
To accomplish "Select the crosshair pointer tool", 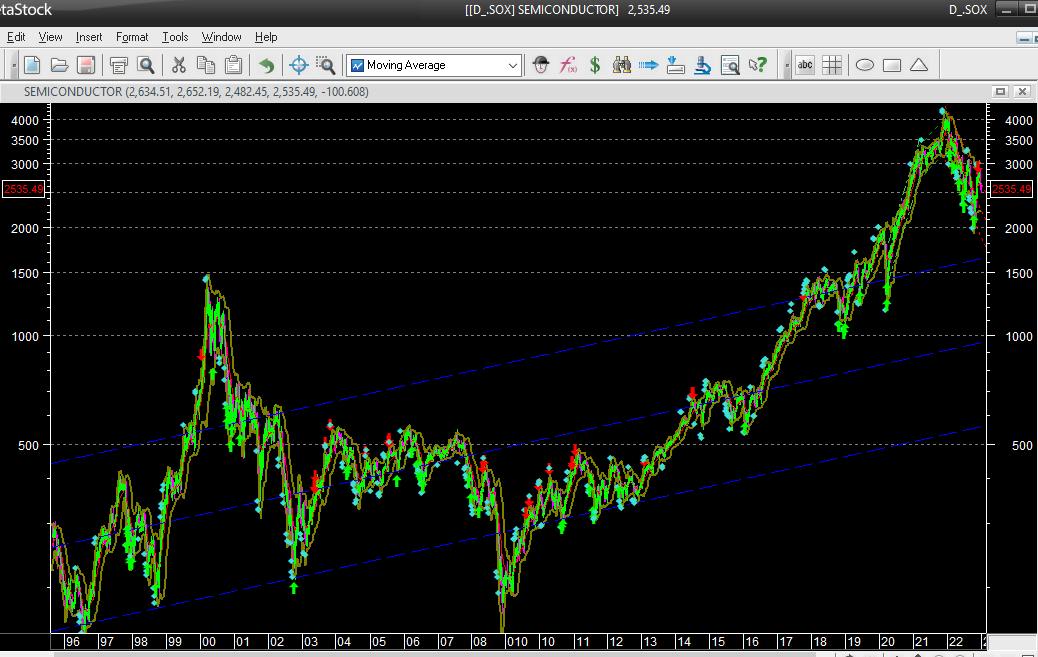I will (x=298, y=66).
